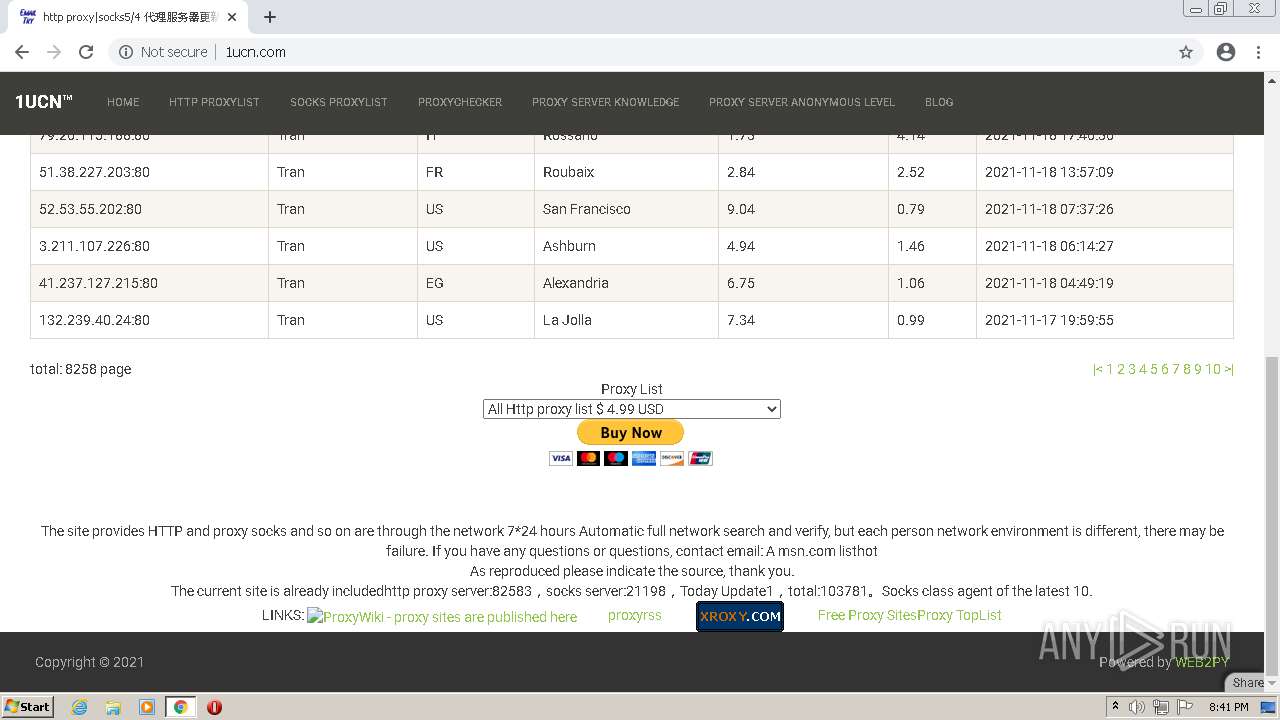Click the Free Proxy Sites link
Viewport: 1280px width, 720px height.
coord(866,615)
